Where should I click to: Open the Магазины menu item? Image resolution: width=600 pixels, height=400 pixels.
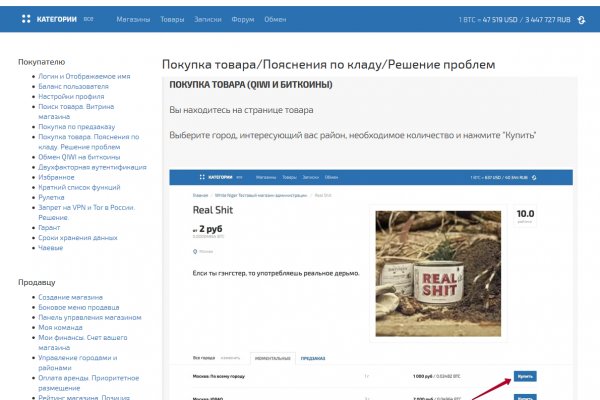pyautogui.click(x=133, y=19)
